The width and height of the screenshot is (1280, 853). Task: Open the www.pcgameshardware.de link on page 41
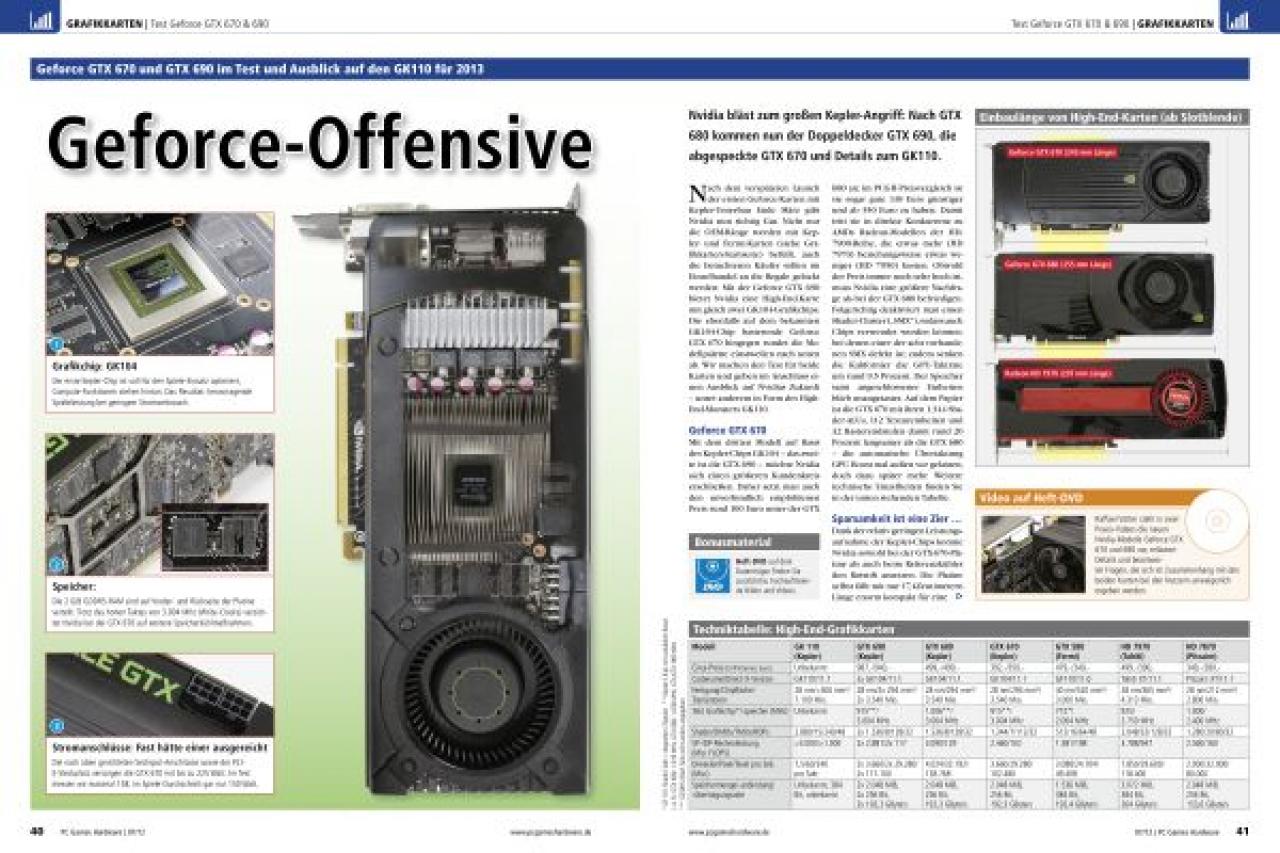(728, 832)
